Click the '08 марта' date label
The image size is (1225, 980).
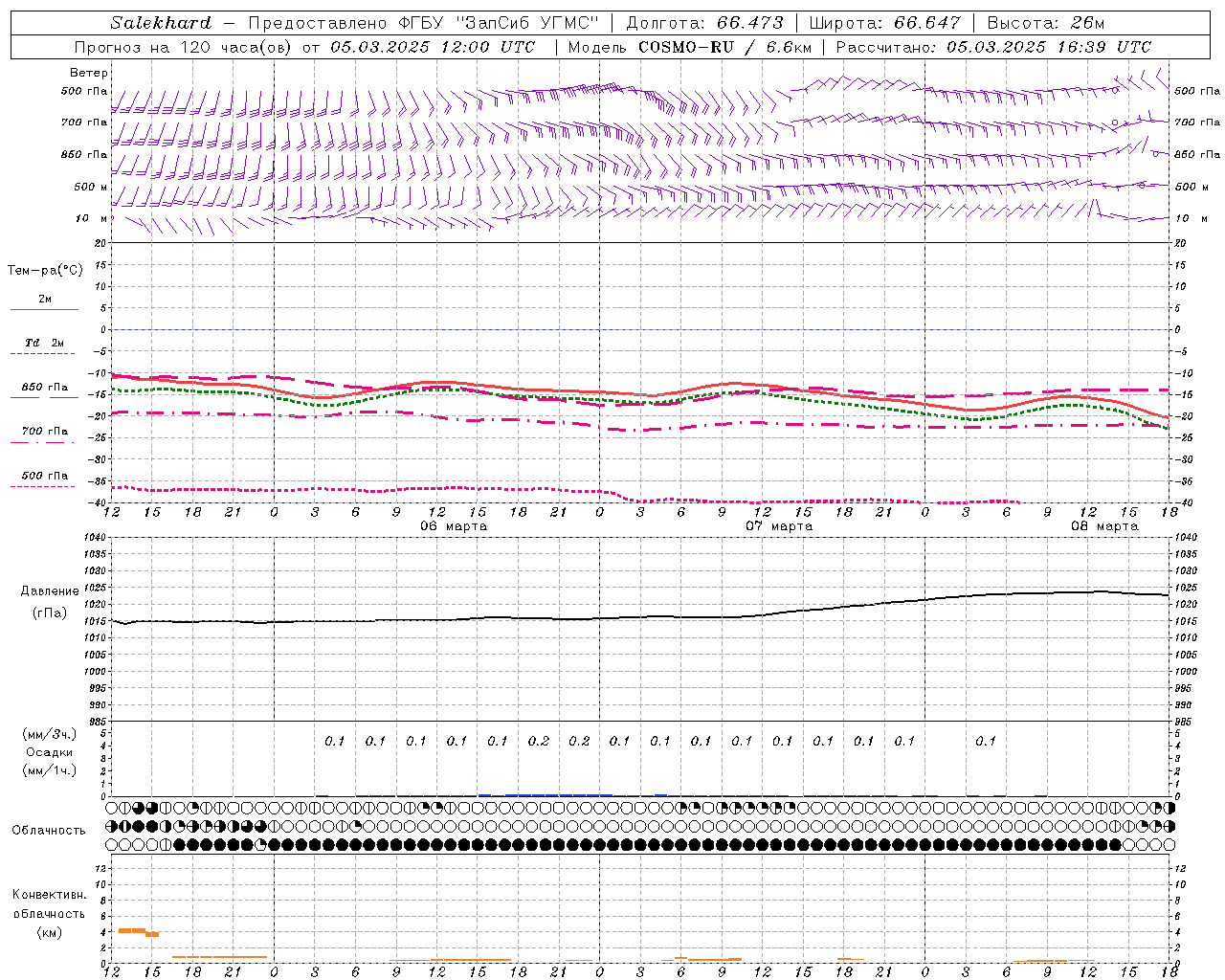[1104, 525]
